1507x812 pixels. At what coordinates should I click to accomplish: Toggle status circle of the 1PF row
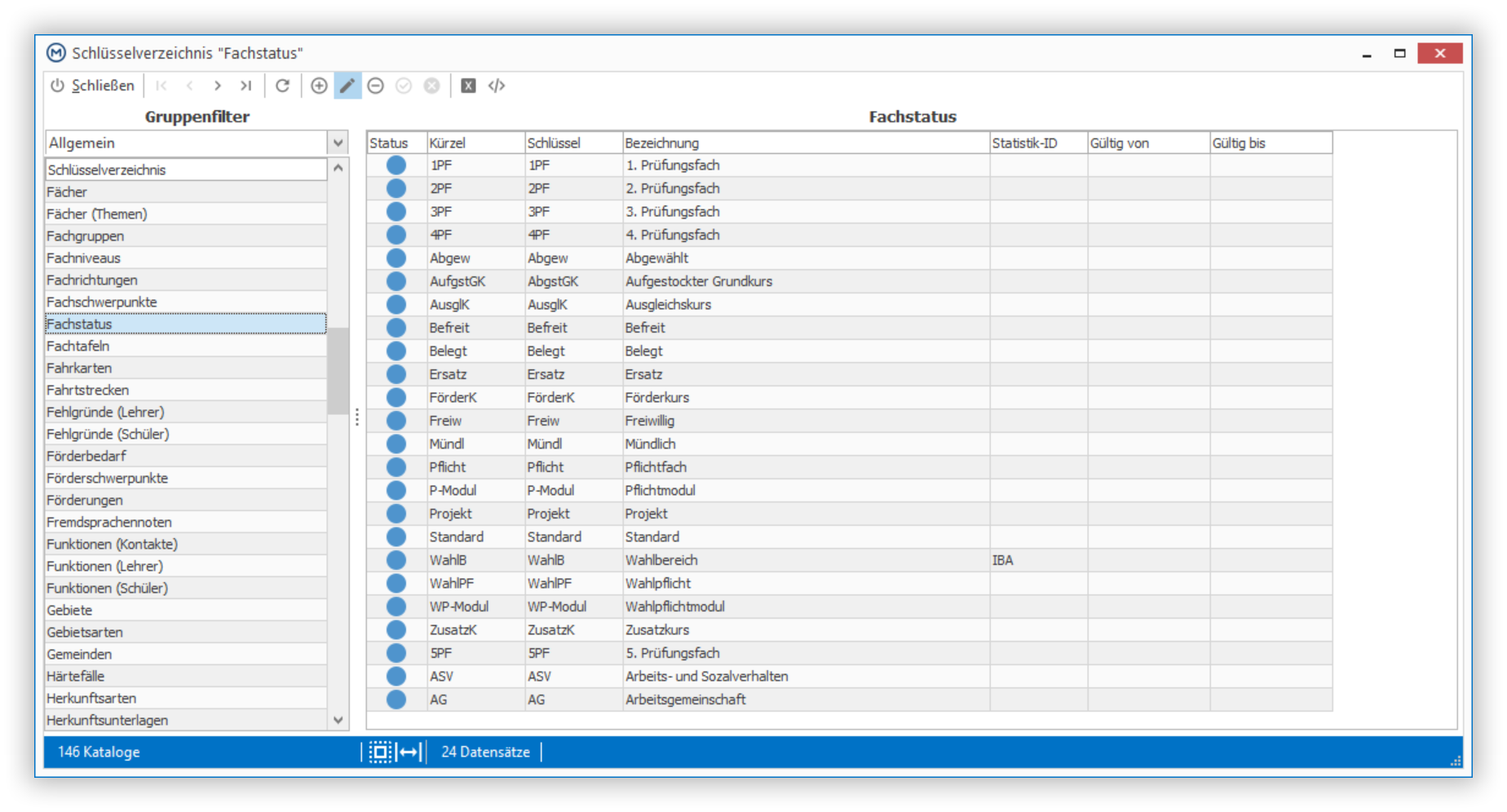(396, 165)
